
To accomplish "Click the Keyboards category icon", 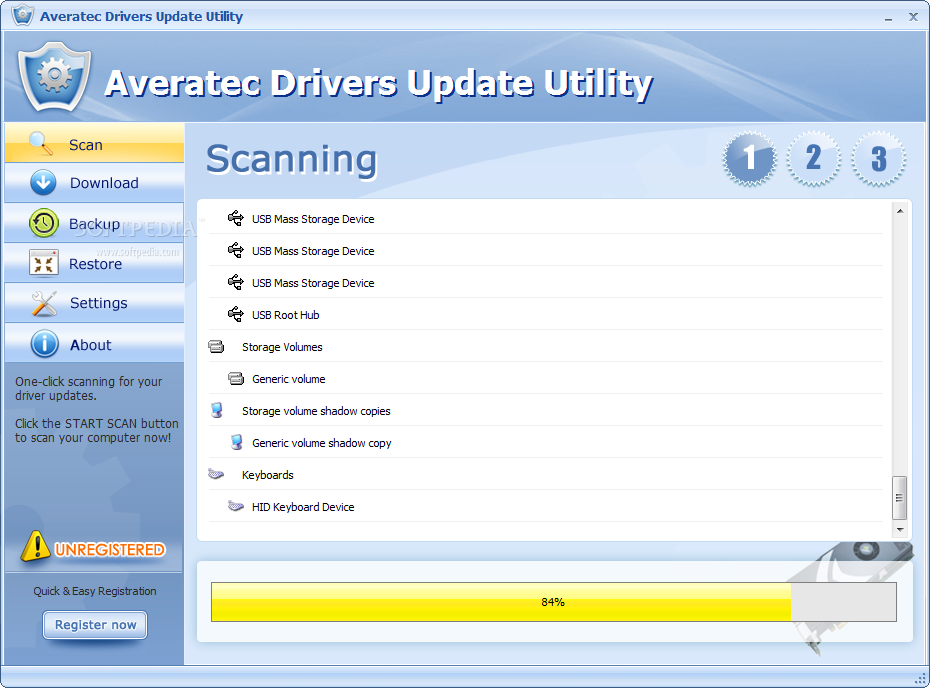I will (216, 474).
